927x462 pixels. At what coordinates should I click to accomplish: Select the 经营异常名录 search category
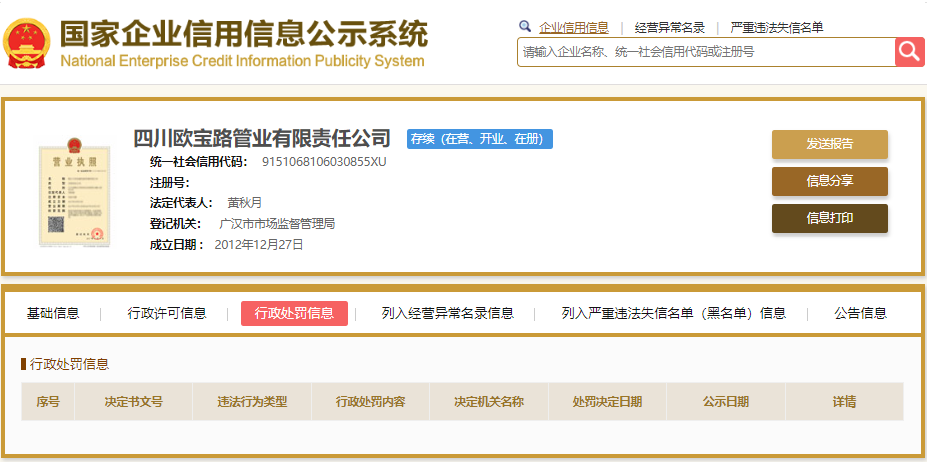(x=670, y=27)
